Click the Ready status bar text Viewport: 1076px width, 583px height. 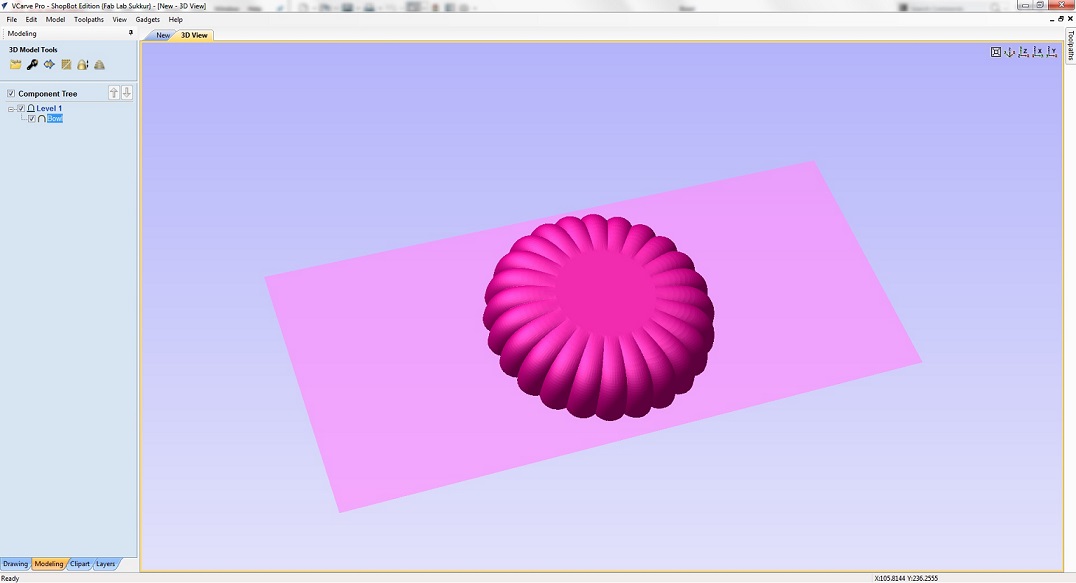pos(10,578)
